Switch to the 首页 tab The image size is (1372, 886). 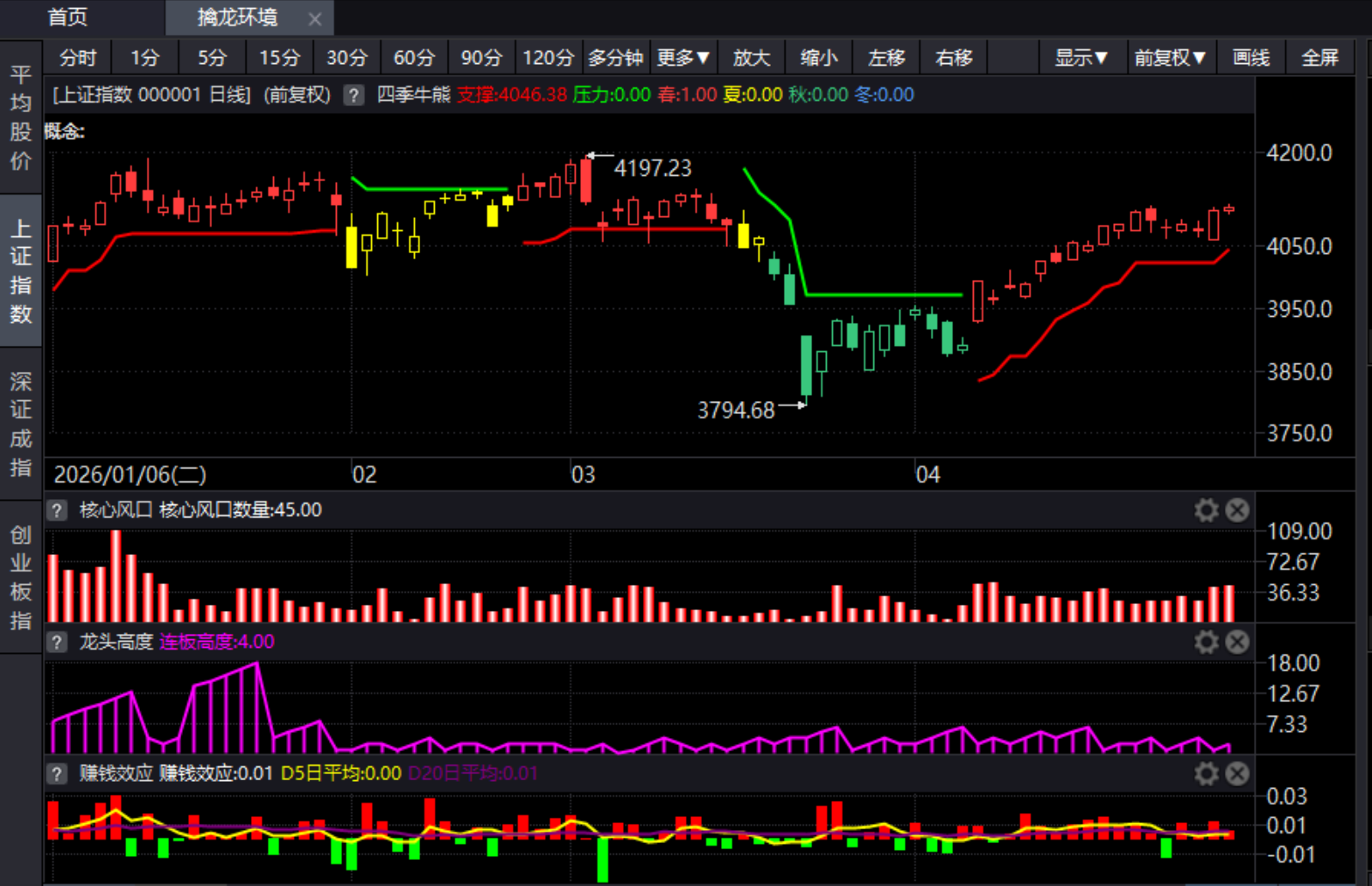pos(67,18)
